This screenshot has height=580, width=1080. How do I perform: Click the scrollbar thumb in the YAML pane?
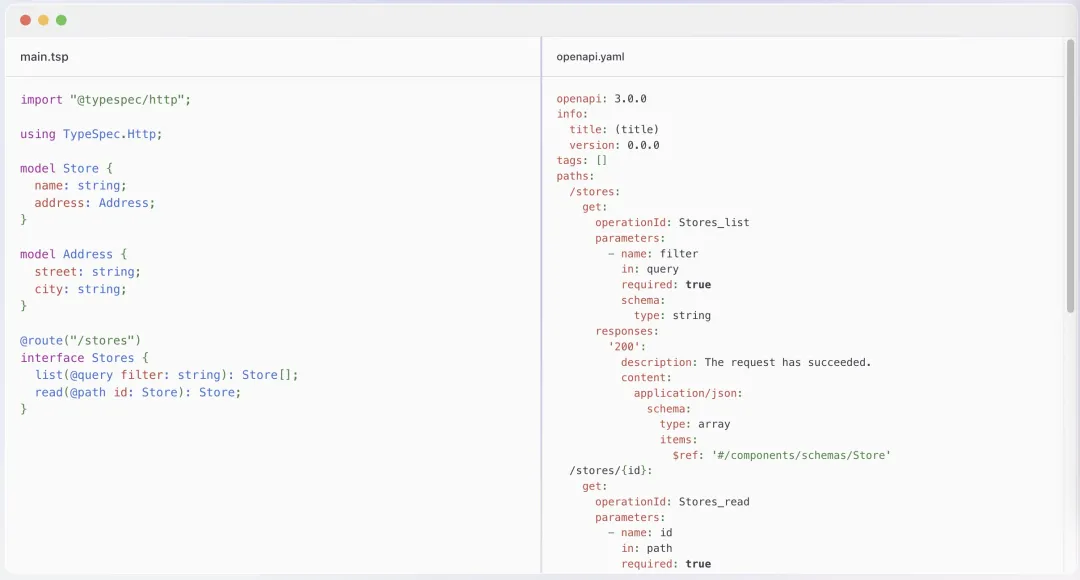click(1071, 178)
